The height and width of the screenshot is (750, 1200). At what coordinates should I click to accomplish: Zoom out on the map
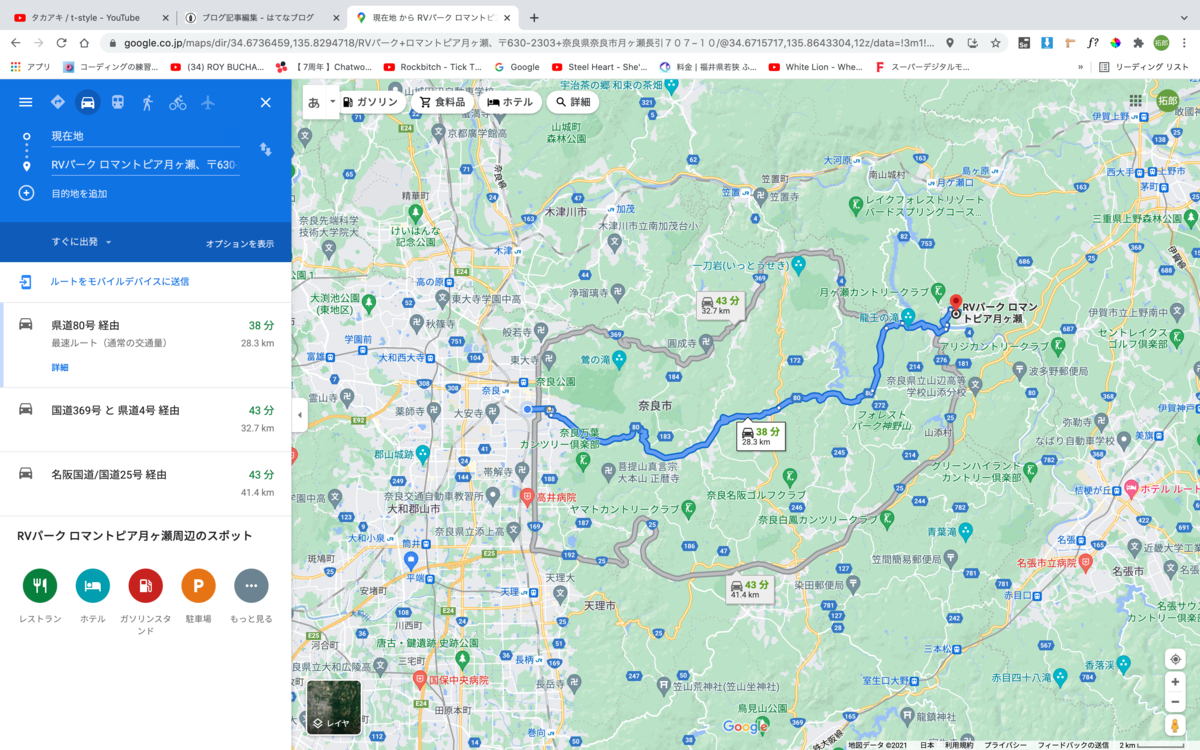point(1175,702)
